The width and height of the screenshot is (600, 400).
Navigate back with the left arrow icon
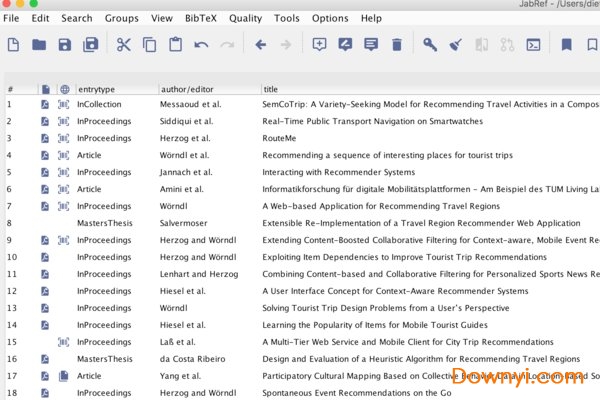[261, 45]
